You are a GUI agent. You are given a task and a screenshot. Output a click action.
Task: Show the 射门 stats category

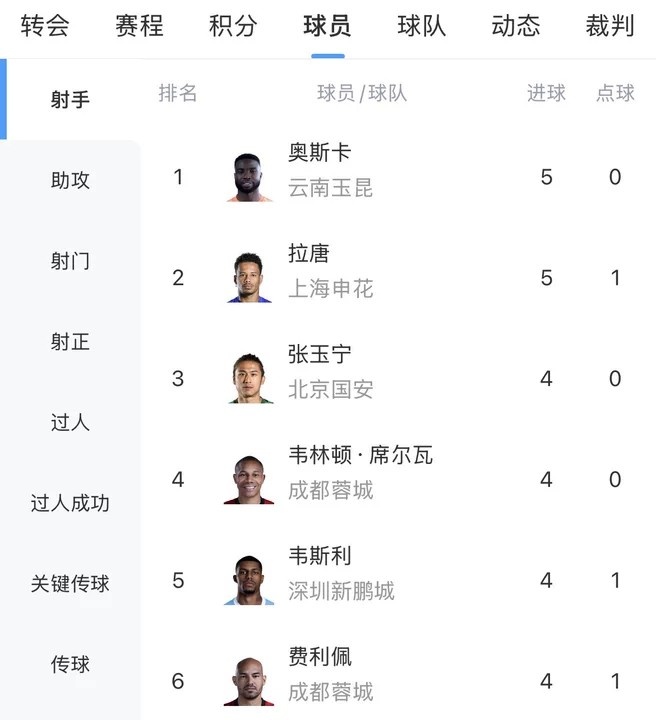(70, 261)
